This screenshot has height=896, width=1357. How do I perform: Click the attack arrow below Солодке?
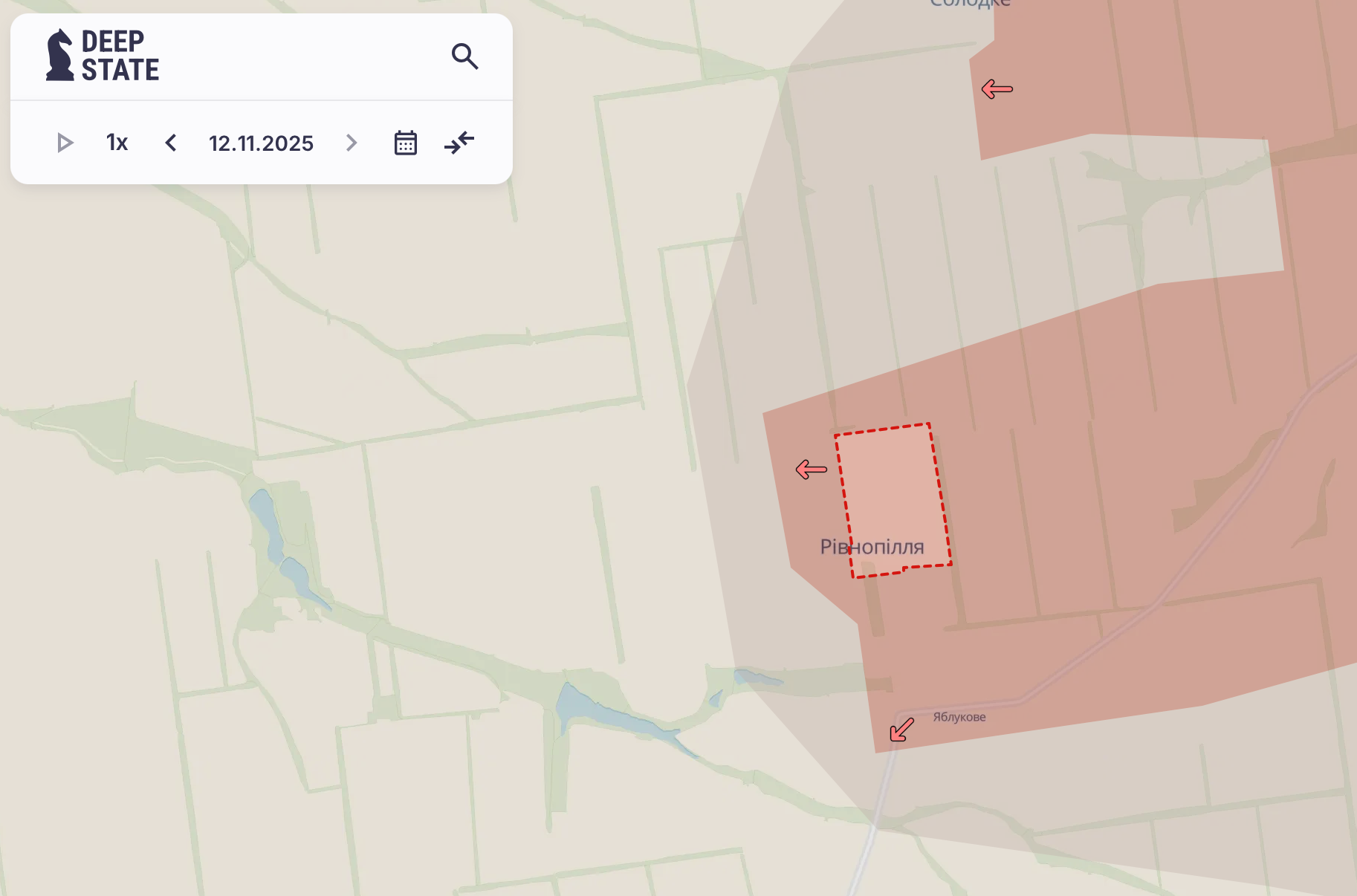(997, 90)
